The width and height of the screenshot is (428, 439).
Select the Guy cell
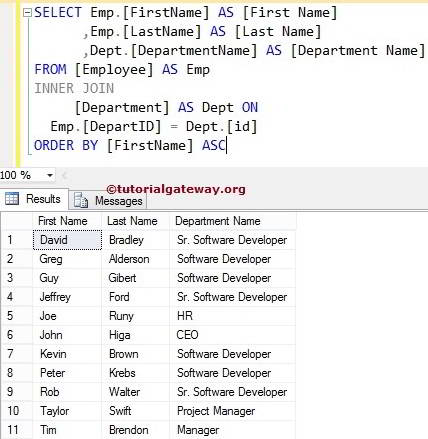[67, 278]
